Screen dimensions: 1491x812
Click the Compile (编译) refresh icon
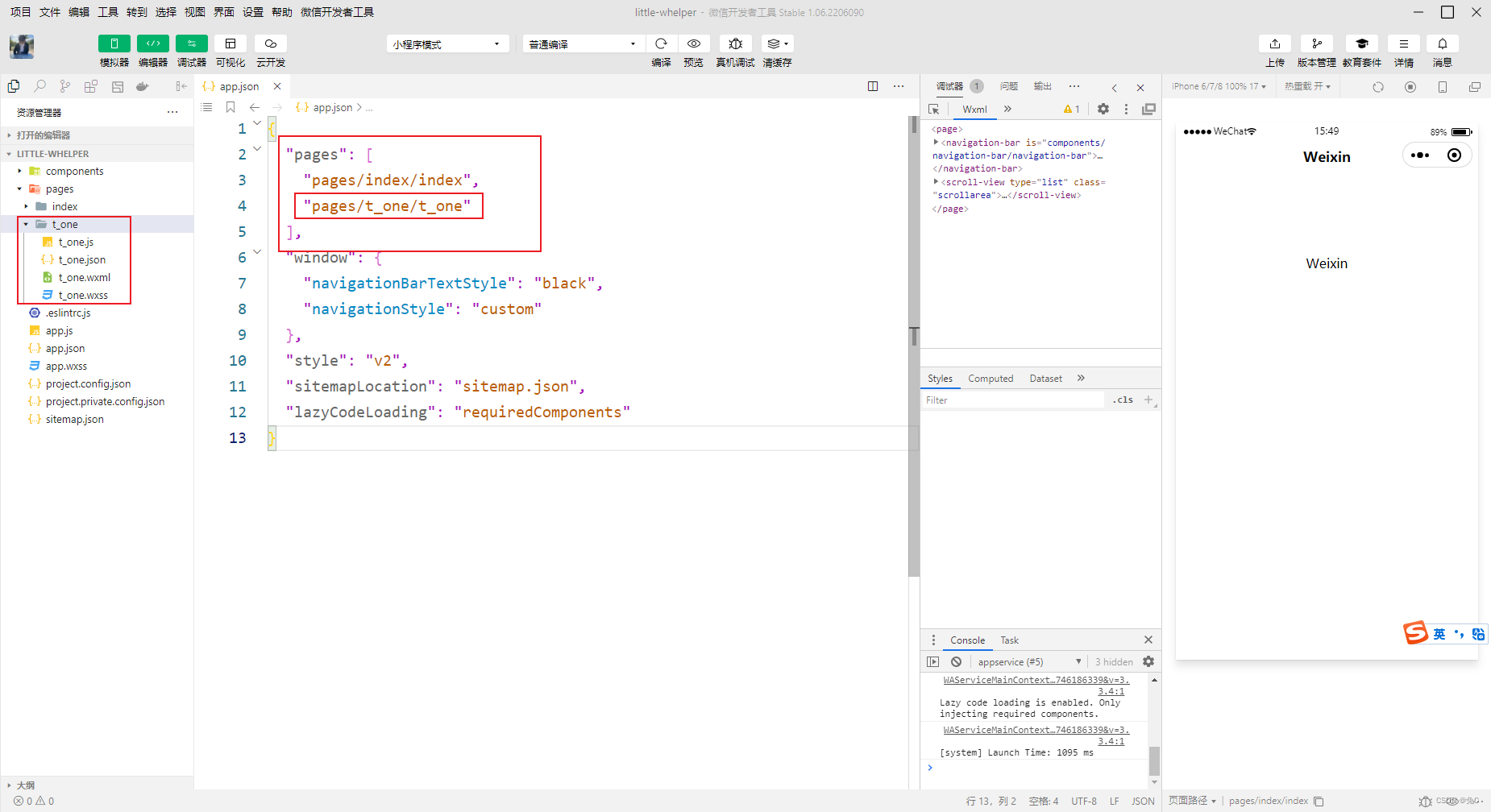point(661,43)
